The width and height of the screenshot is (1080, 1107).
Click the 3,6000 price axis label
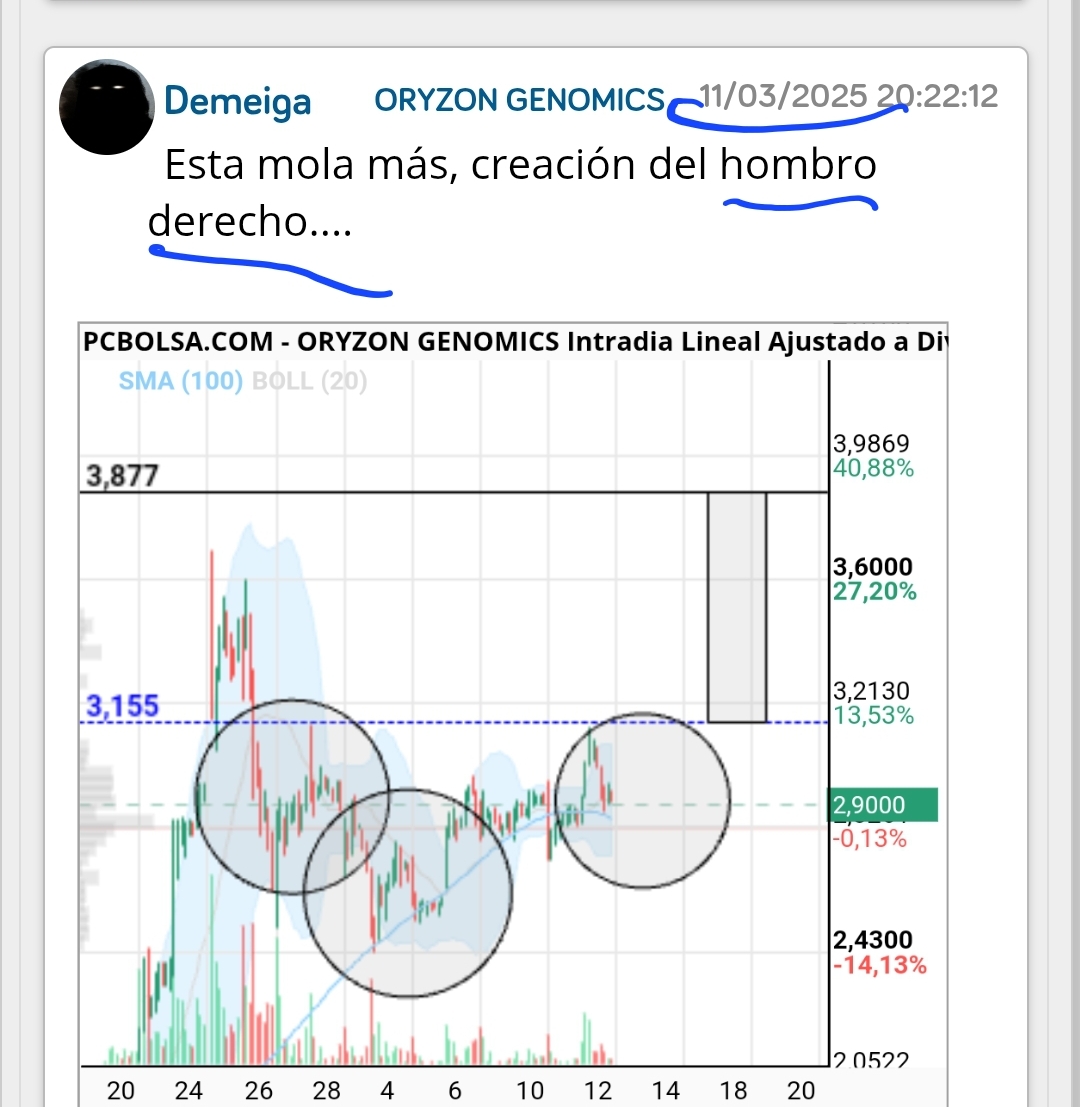click(x=872, y=566)
